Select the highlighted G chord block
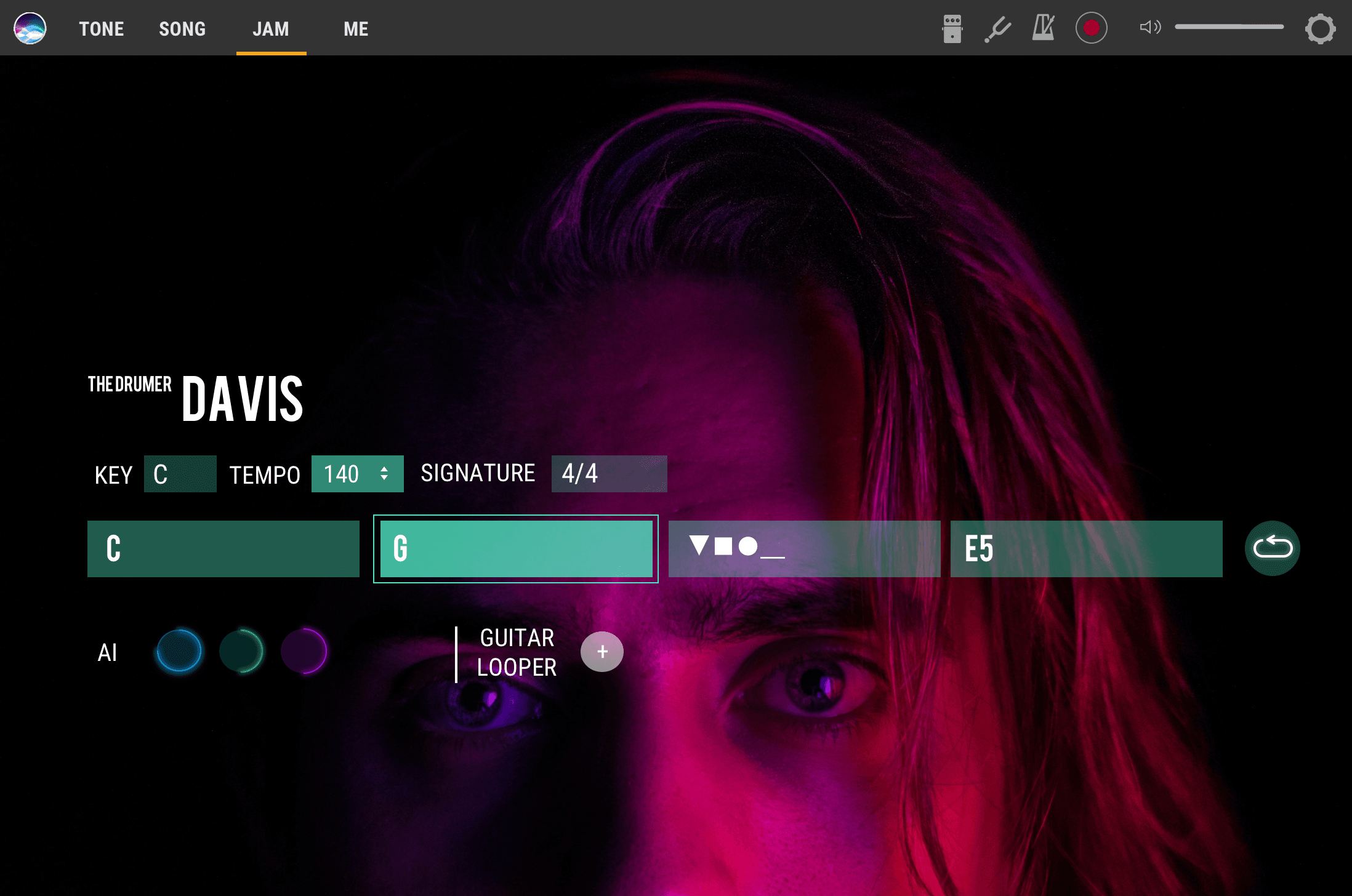The image size is (1352, 896). click(x=516, y=549)
